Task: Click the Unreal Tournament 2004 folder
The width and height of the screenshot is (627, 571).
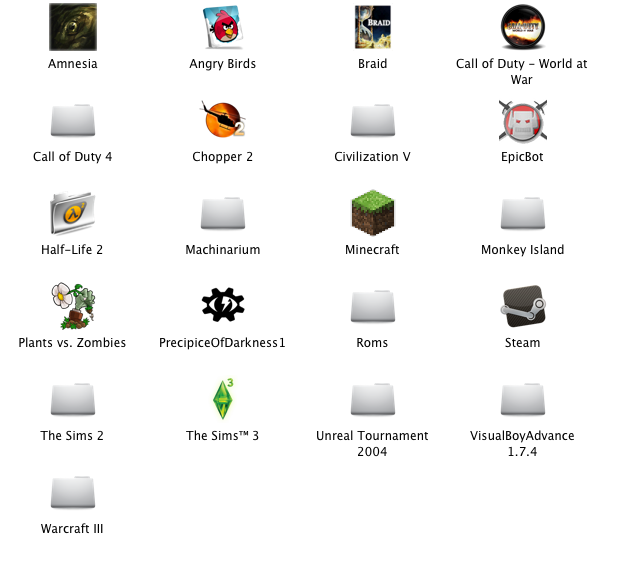Action: point(372,400)
